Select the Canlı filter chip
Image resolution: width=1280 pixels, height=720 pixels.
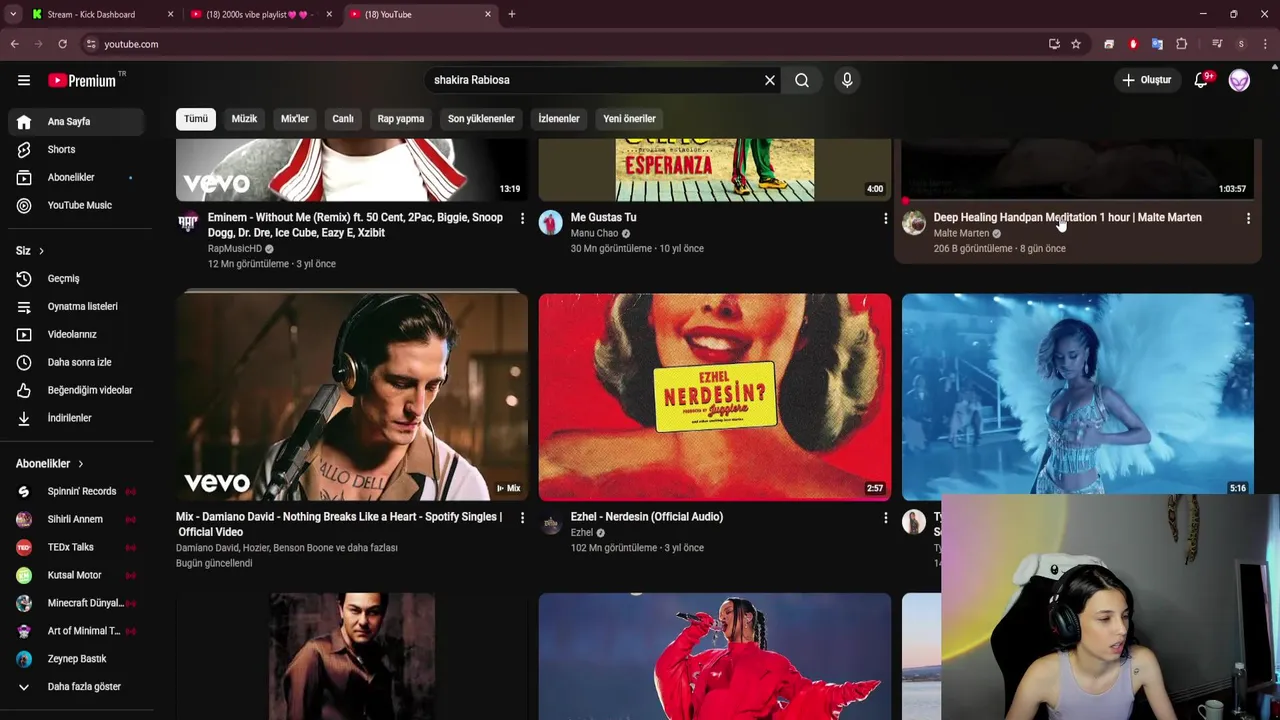click(x=343, y=119)
